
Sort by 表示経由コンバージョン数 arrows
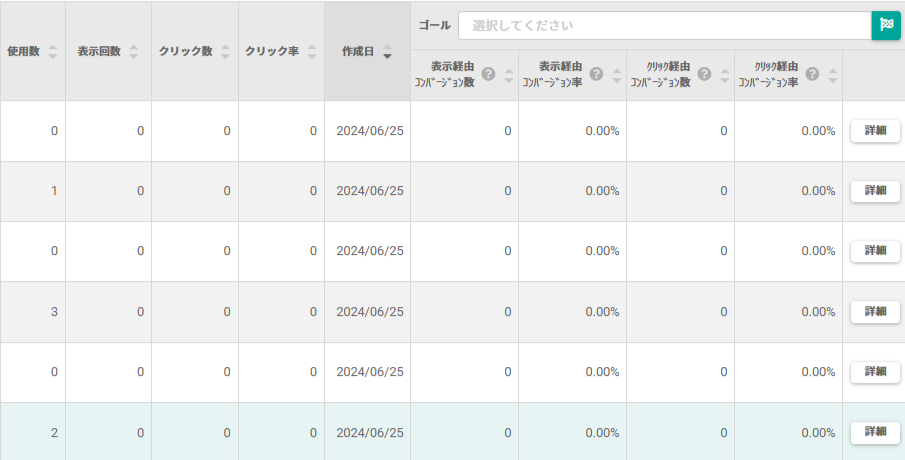click(x=509, y=75)
